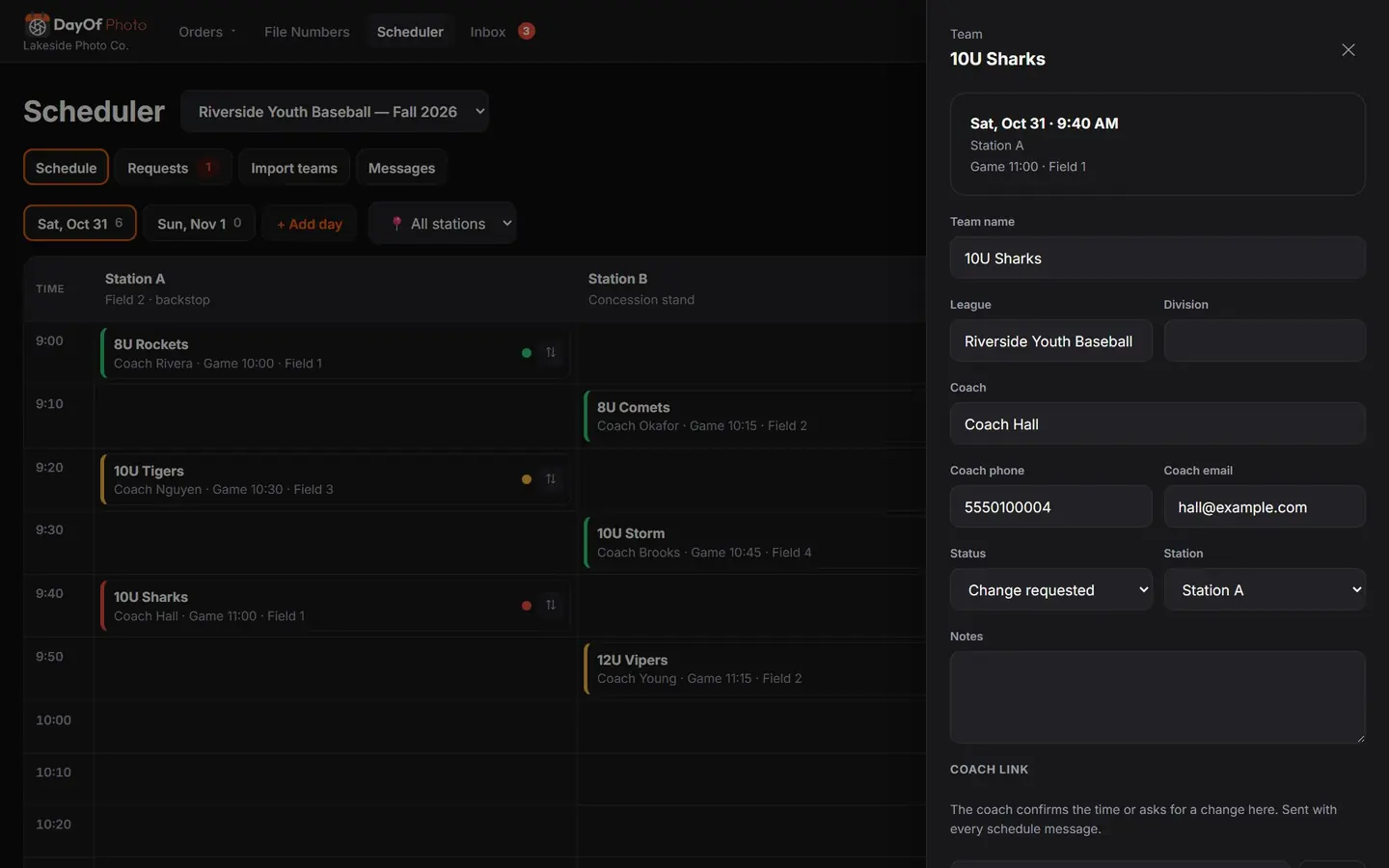Click the League field with Riverside Youth Baseball
Screen dimensions: 1389x868
tap(1051, 340)
